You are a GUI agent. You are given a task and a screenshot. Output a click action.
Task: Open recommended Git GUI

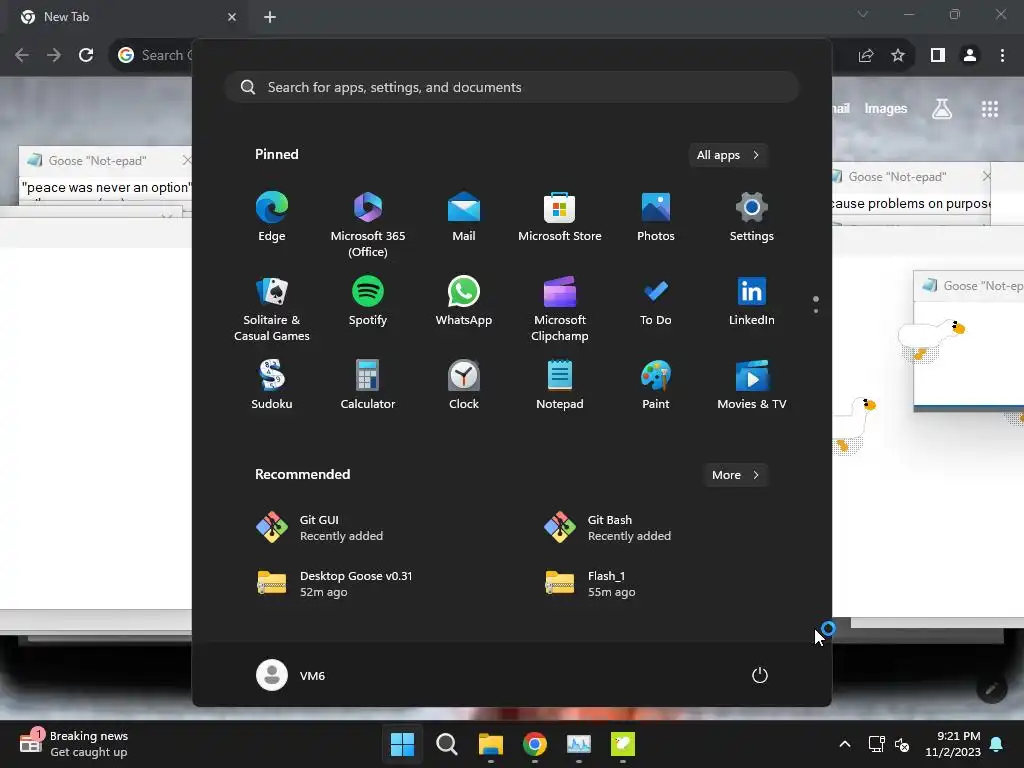320,528
